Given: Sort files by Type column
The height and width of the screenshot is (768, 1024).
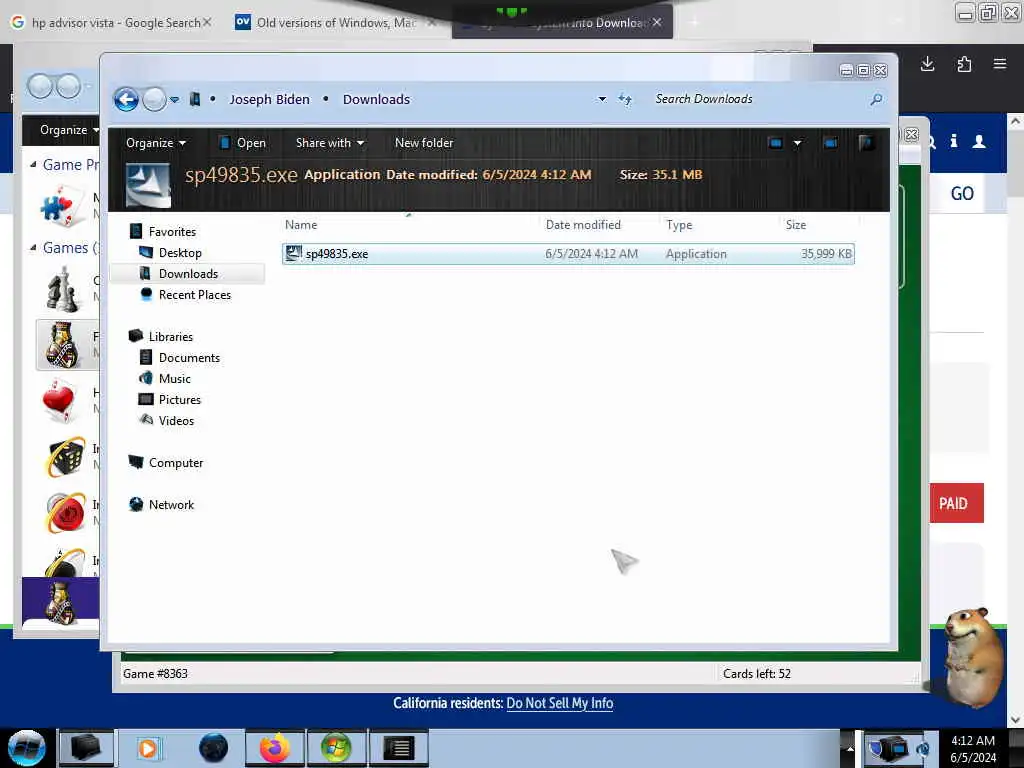Looking at the screenshot, I should (x=679, y=225).
